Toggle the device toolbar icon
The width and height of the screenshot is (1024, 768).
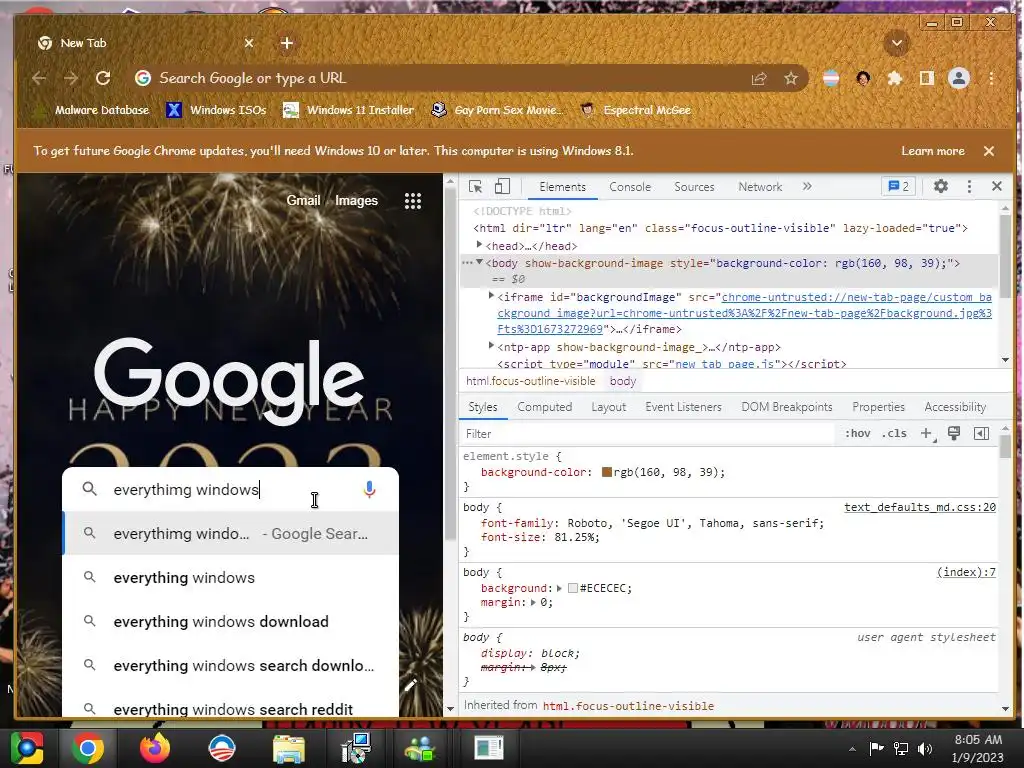(502, 187)
